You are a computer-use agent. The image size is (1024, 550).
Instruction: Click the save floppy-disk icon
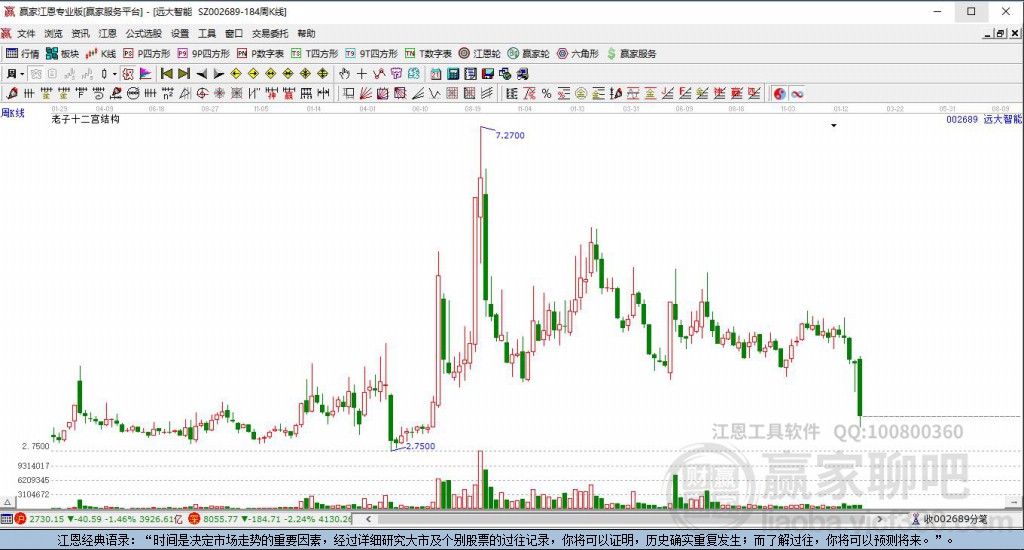click(x=488, y=74)
